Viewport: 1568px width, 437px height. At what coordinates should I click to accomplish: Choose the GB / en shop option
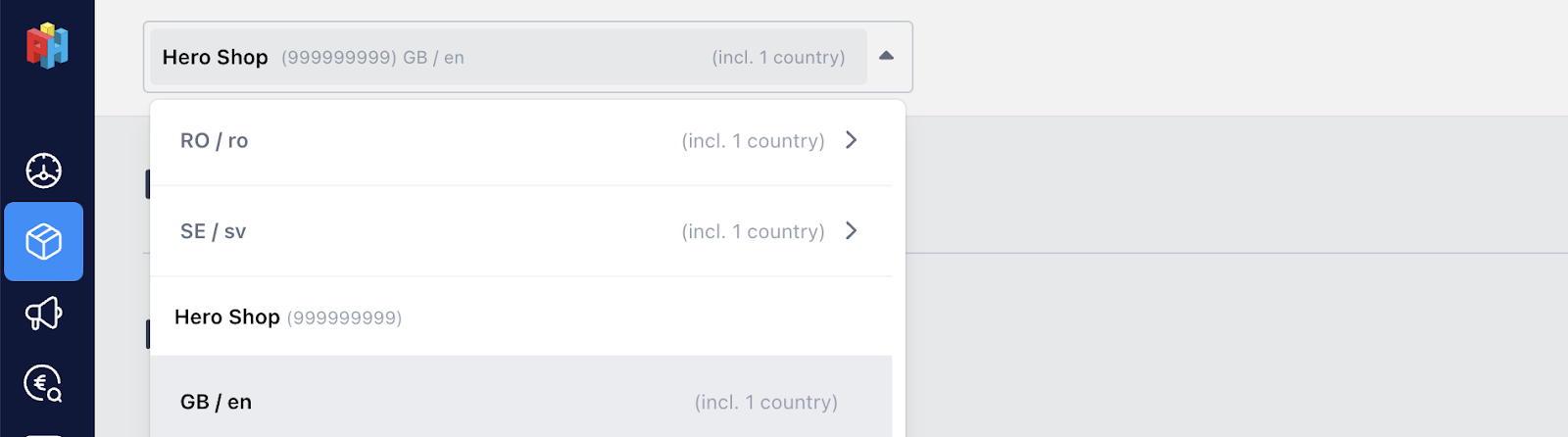(x=521, y=401)
